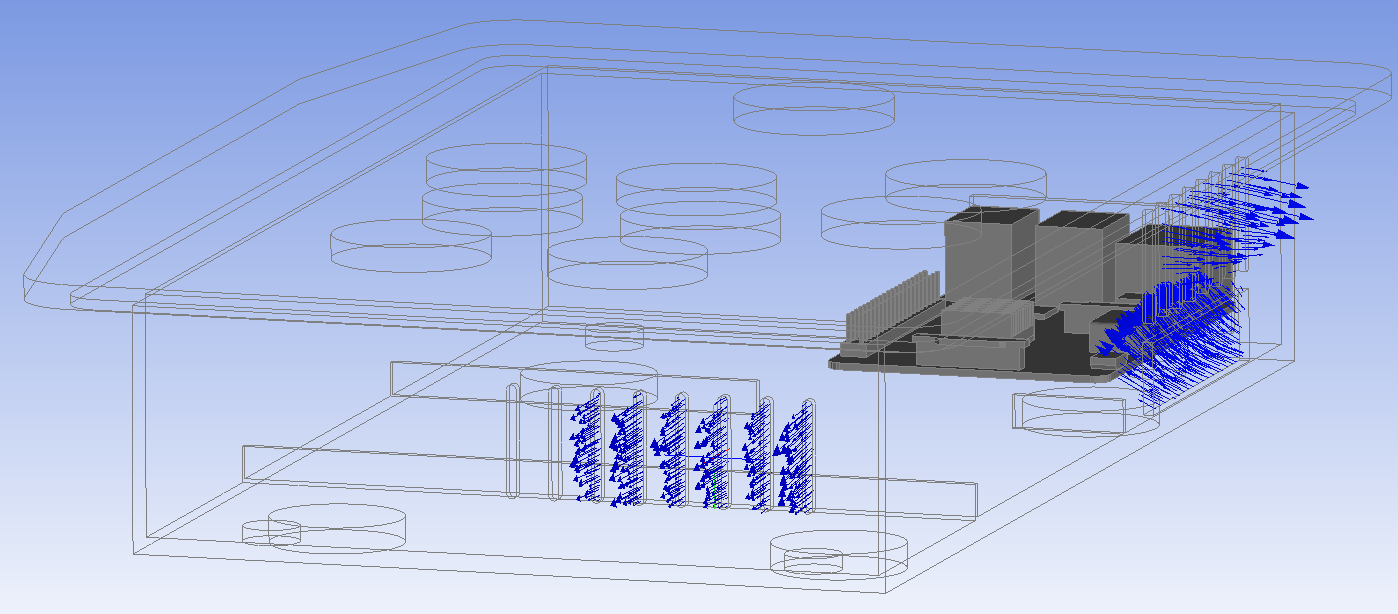Select the dark circuit board base plate
Viewport: 1398px width, 614px height.
(1000, 364)
